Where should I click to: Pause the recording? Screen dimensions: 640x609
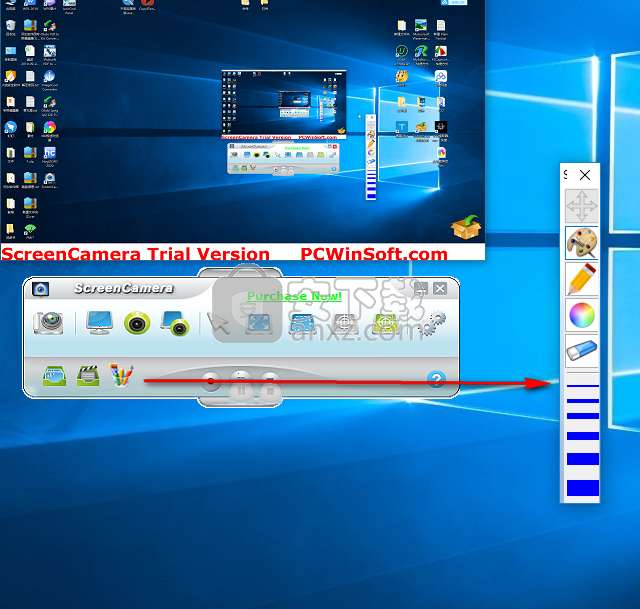pyautogui.click(x=241, y=391)
